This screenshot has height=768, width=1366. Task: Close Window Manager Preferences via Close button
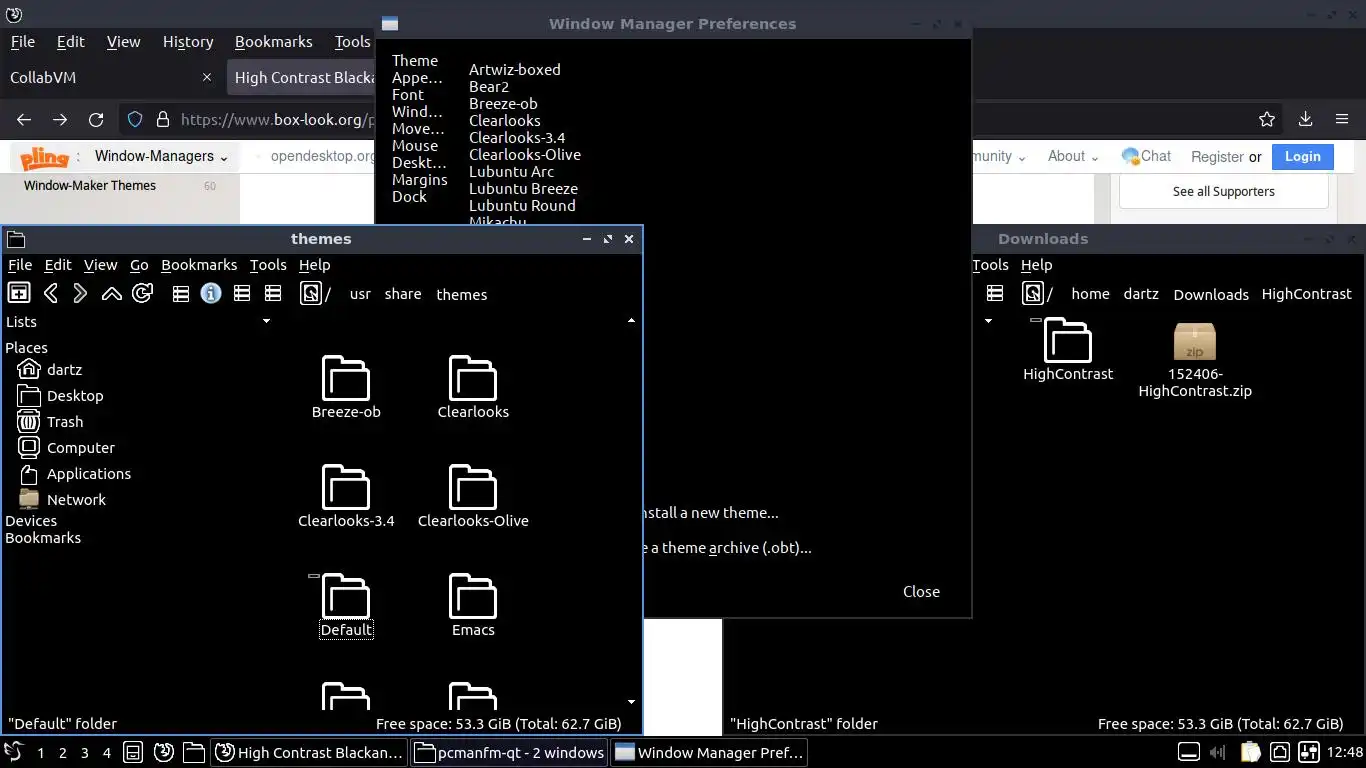click(921, 591)
